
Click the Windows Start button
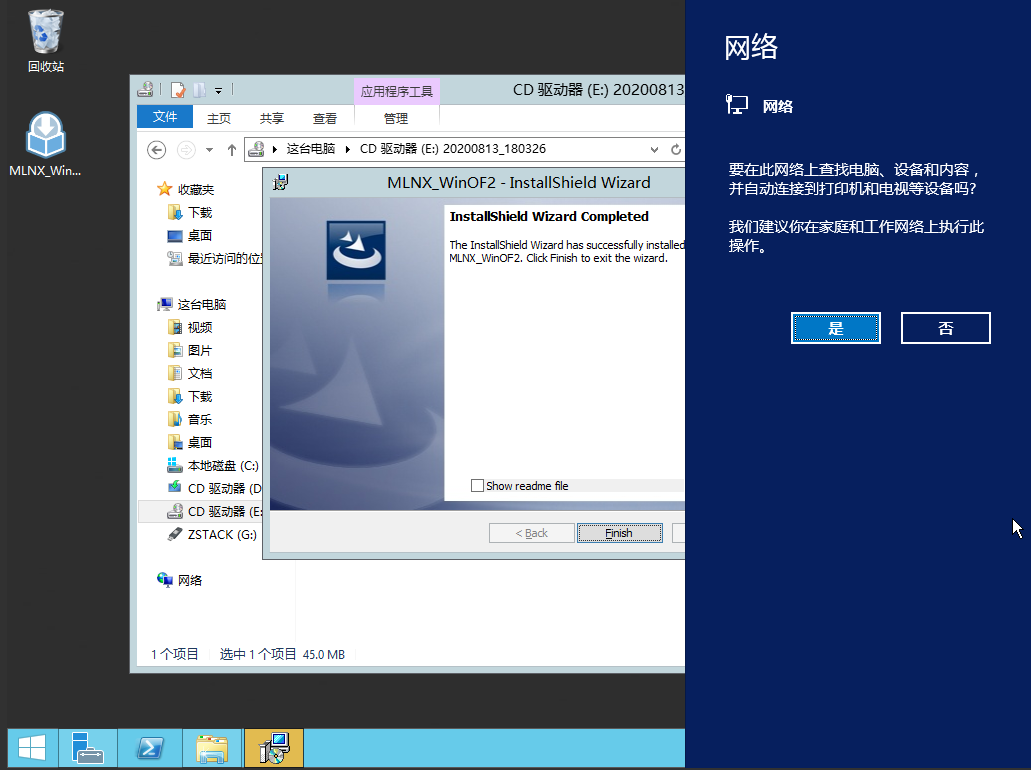coord(31,748)
